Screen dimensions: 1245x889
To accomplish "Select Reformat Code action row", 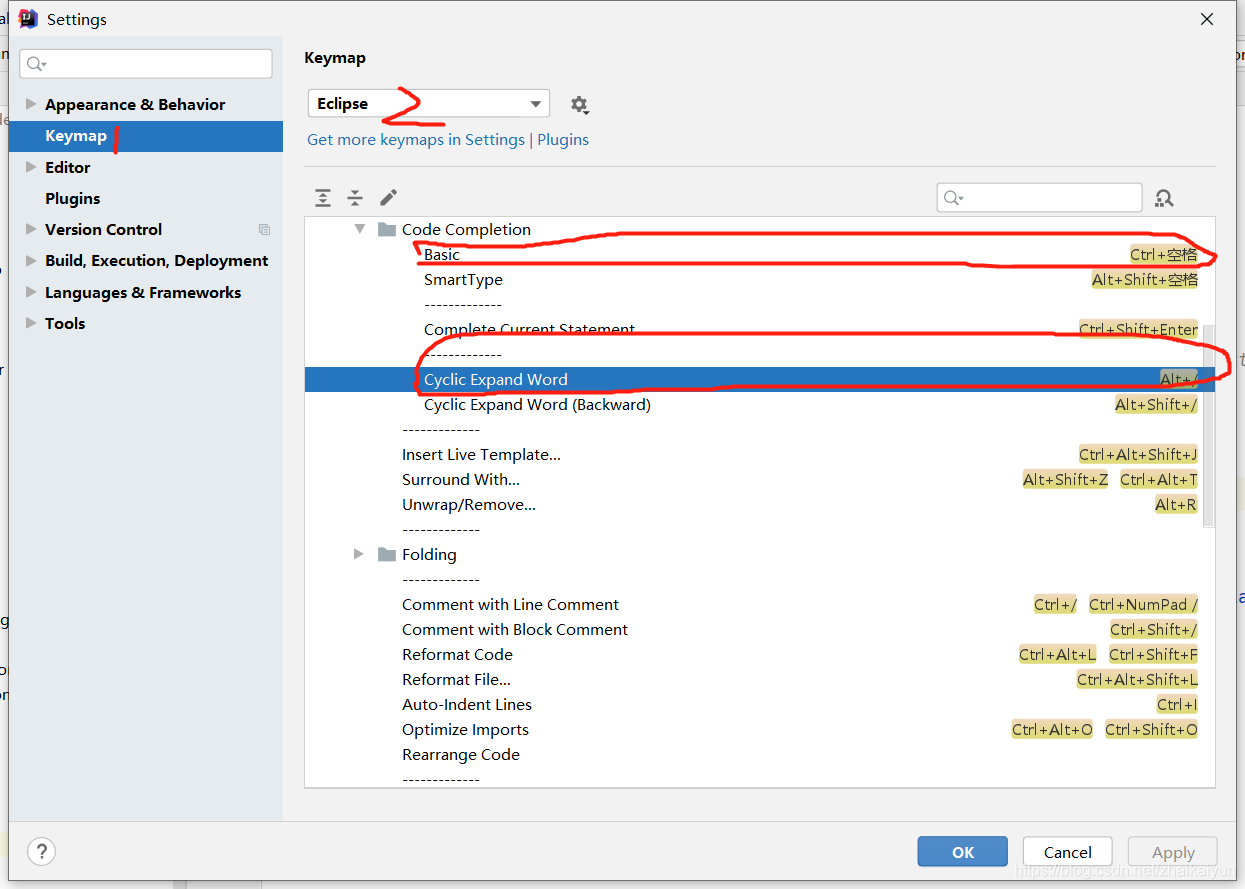I will tap(760, 655).
